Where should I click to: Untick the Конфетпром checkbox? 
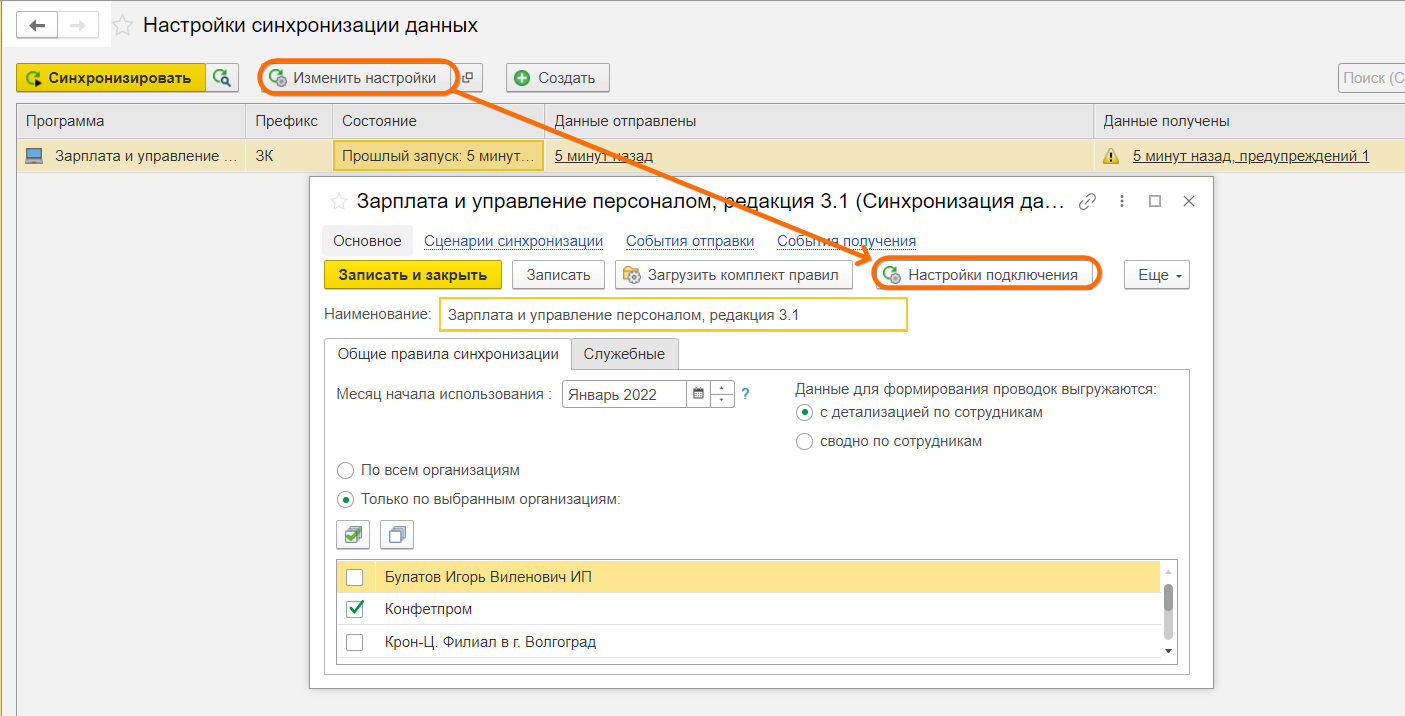tap(354, 609)
